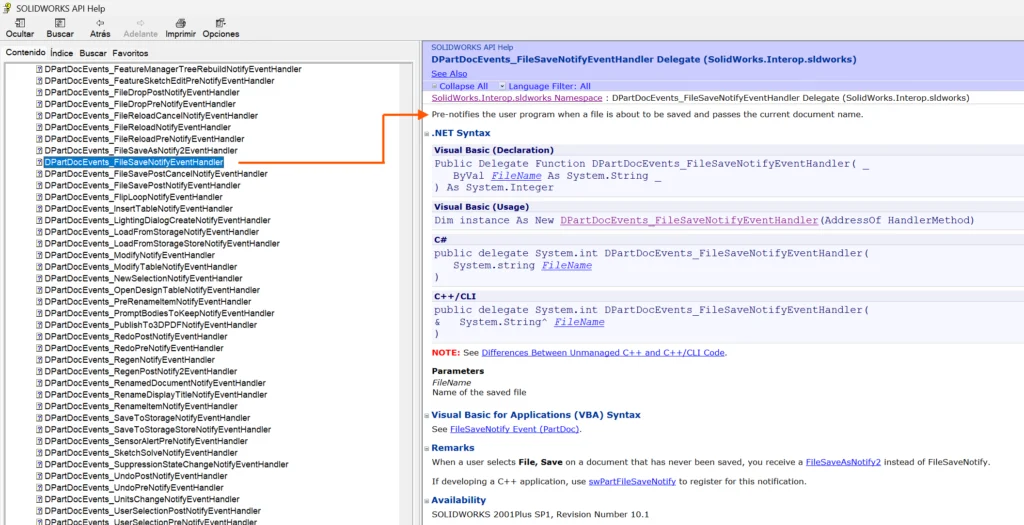Select DPartDocEvents_UserSelectionPostNotifyEventHandler topic
Screen dimensions: 1024x525
(x=152, y=511)
